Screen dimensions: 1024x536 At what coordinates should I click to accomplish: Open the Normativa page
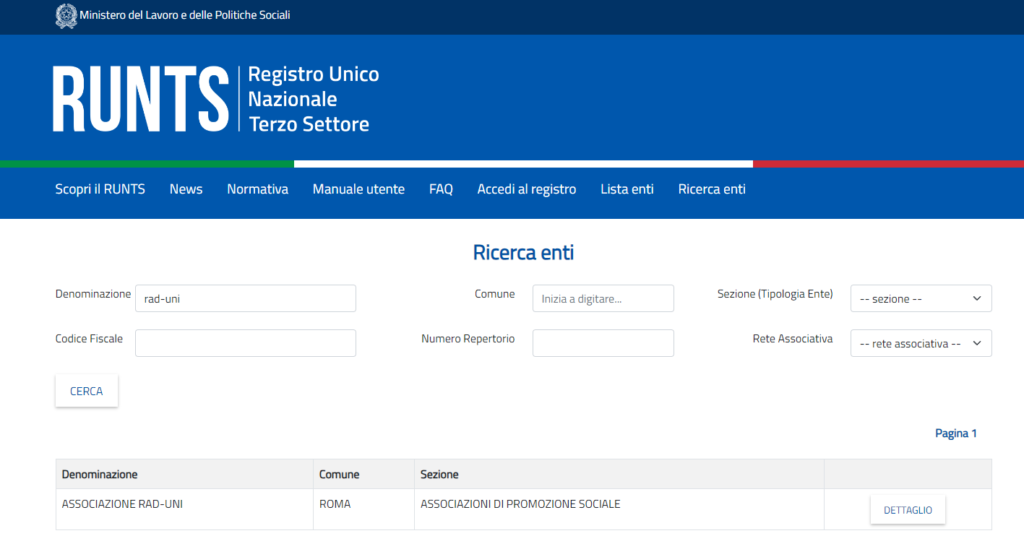(x=257, y=189)
